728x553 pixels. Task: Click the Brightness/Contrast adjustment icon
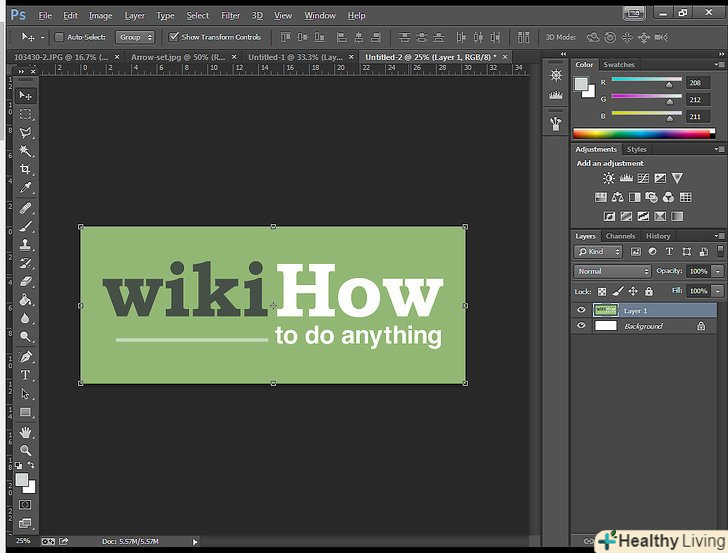608,178
